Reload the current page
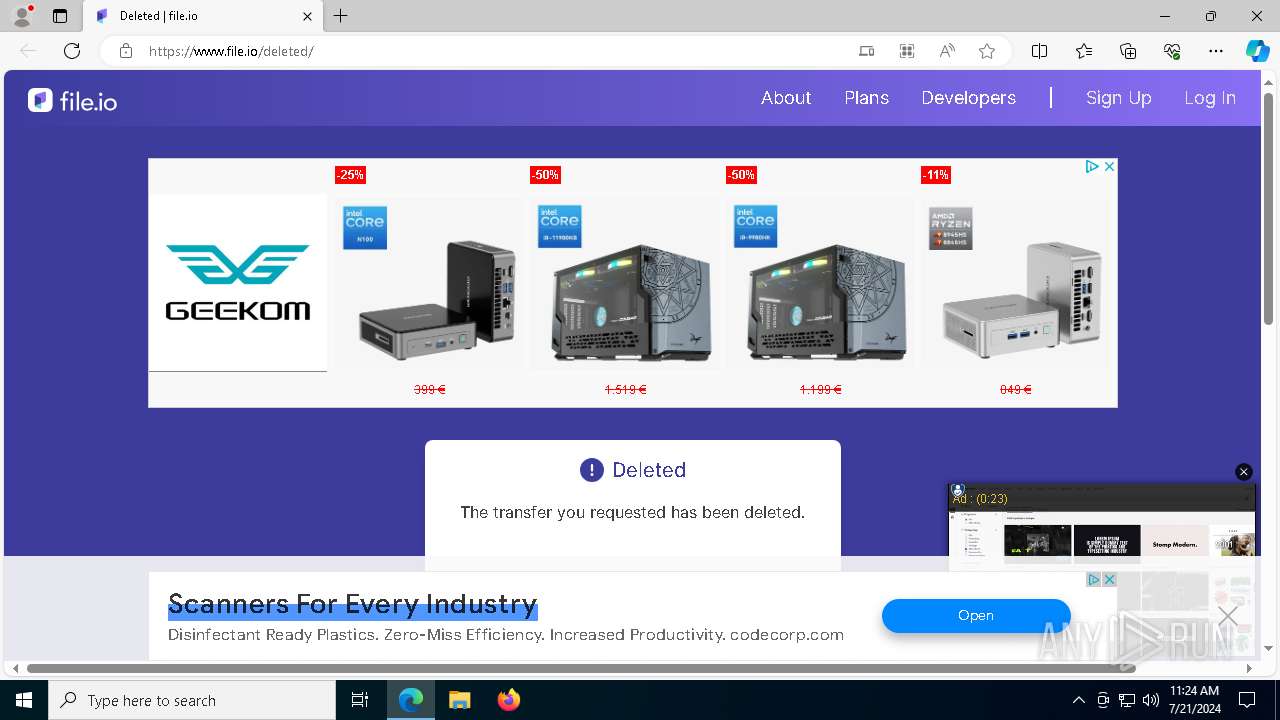Viewport: 1280px width, 720px height. pyautogui.click(x=72, y=51)
